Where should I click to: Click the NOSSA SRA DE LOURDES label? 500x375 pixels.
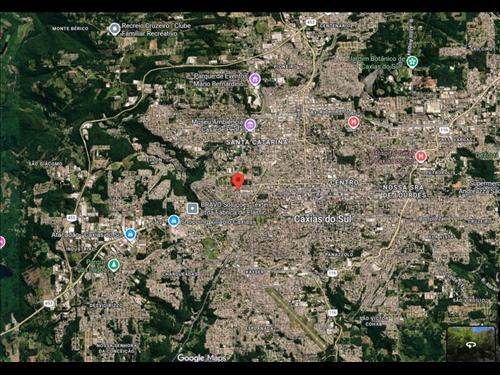403,191
